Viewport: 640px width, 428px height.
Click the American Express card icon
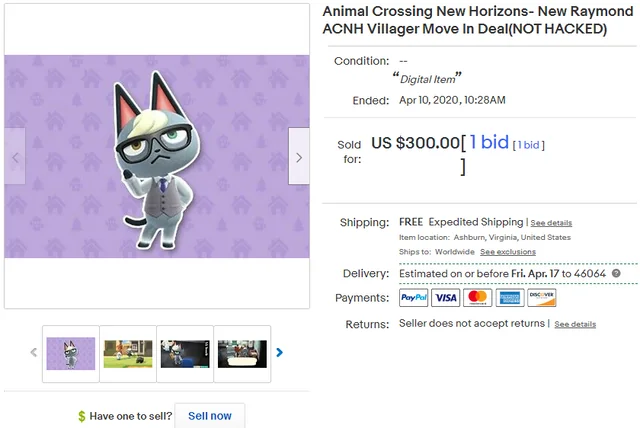(x=510, y=298)
